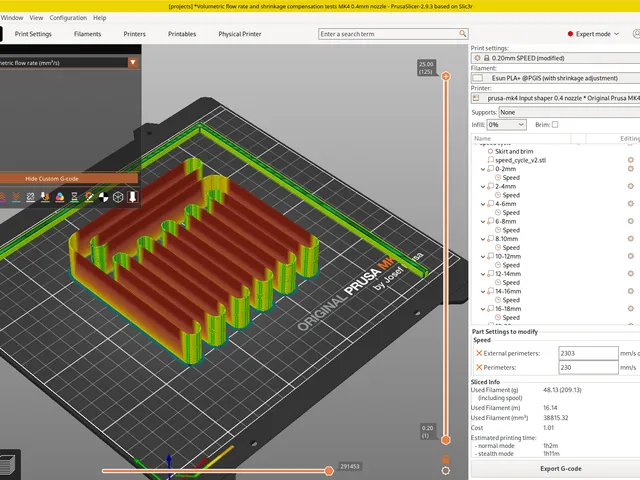Switch to the Filaments tab

(87, 34)
